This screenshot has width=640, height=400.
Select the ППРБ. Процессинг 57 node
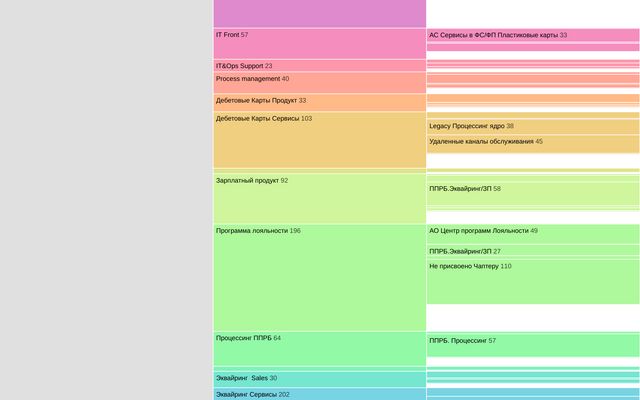[532, 345]
